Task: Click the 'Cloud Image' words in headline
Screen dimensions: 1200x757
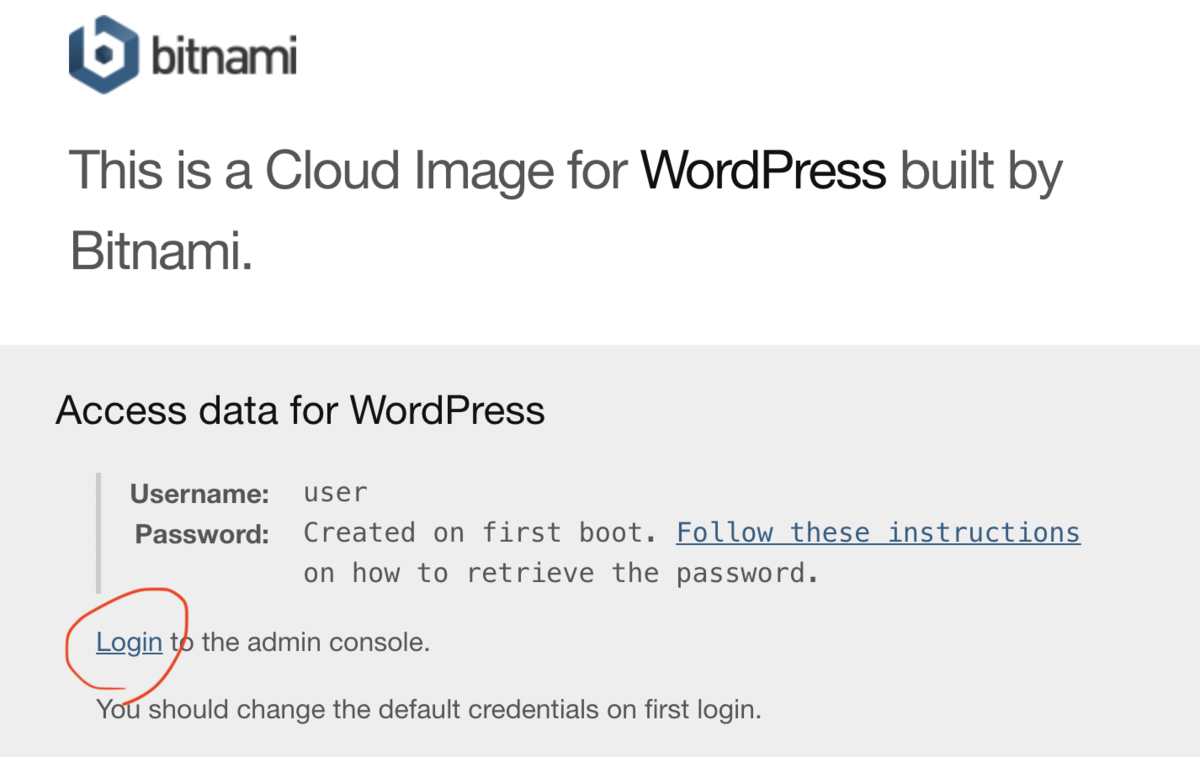Action: pos(408,171)
